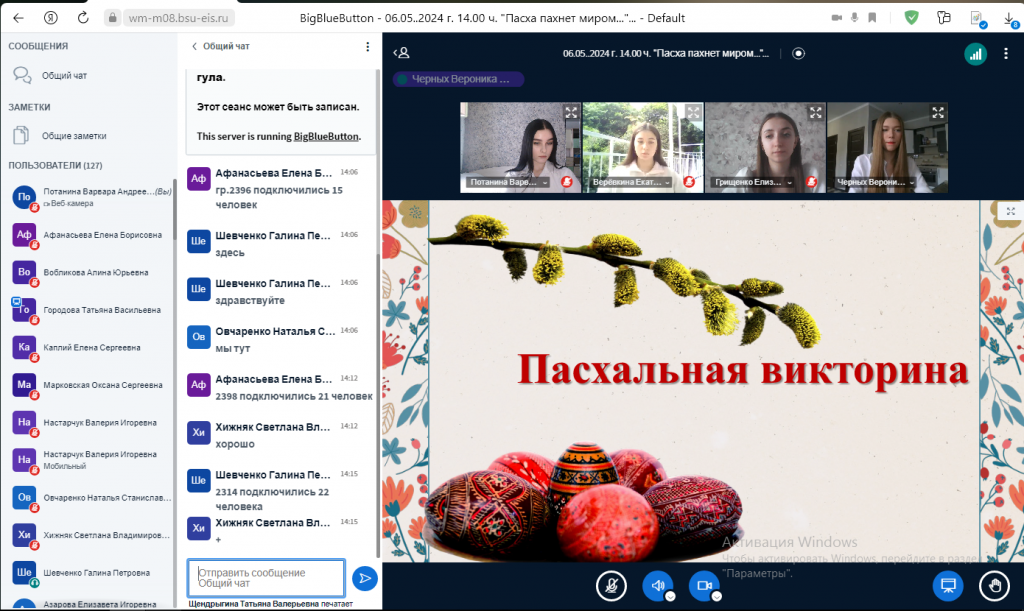Select user Марковская Оксана Сергеевна
The image size is (1024, 611).
click(91, 385)
